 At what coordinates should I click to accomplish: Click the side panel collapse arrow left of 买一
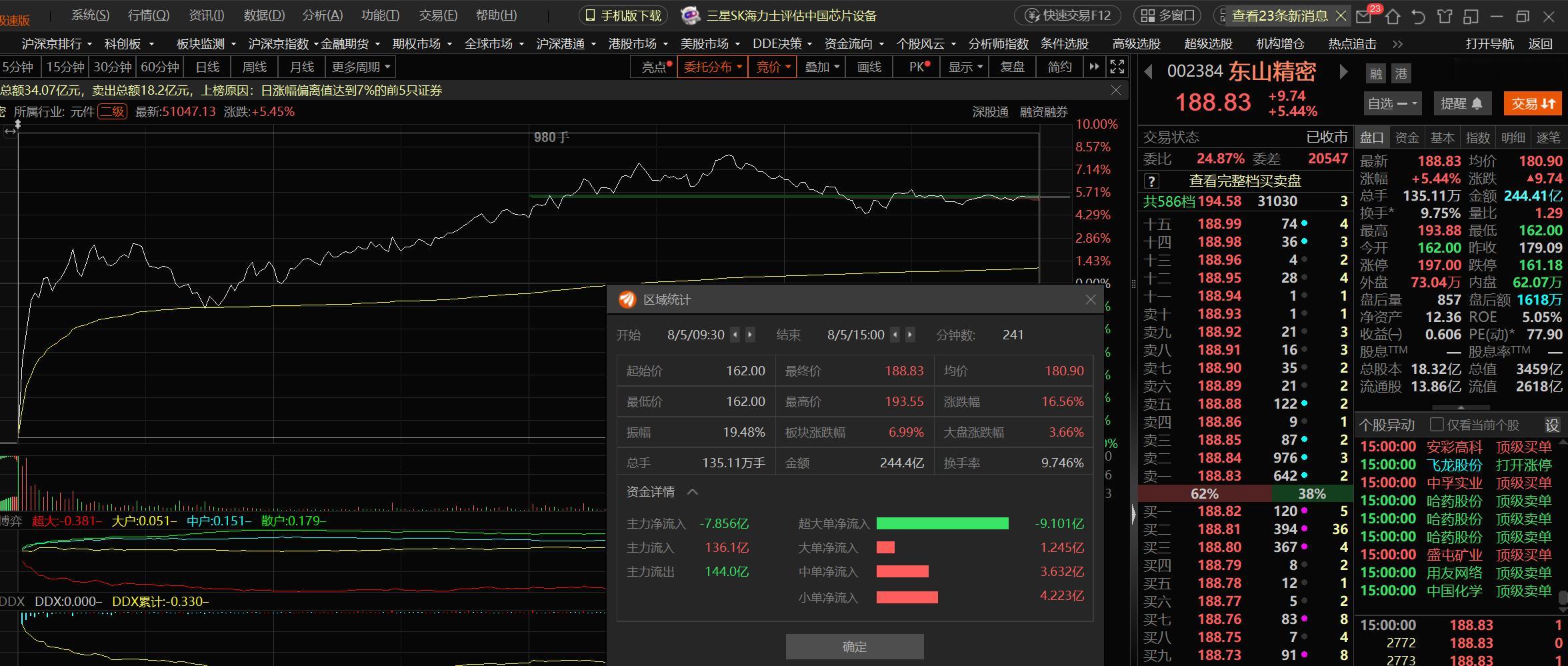click(1132, 514)
